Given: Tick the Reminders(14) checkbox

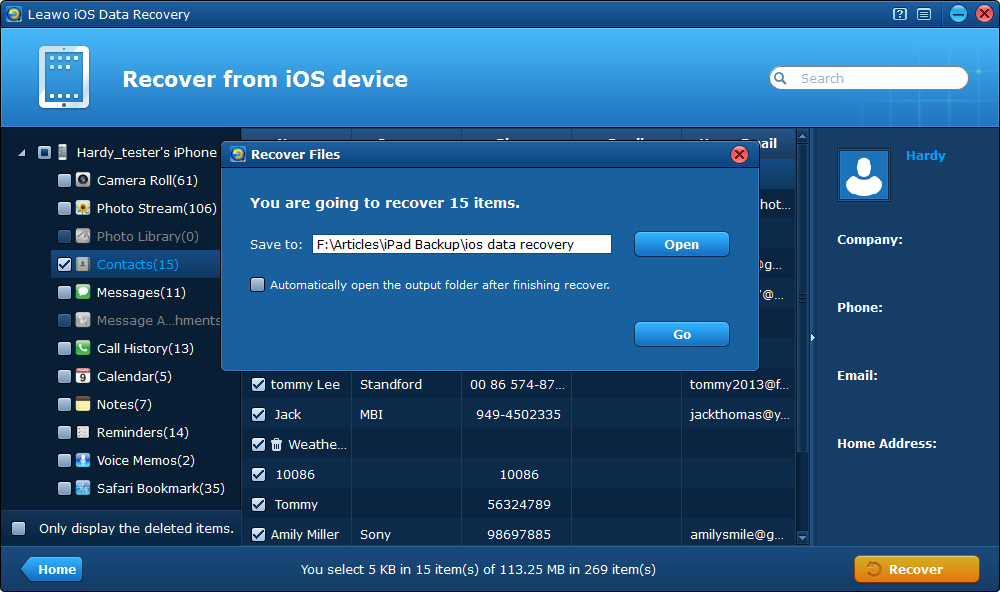Looking at the screenshot, I should (64, 433).
